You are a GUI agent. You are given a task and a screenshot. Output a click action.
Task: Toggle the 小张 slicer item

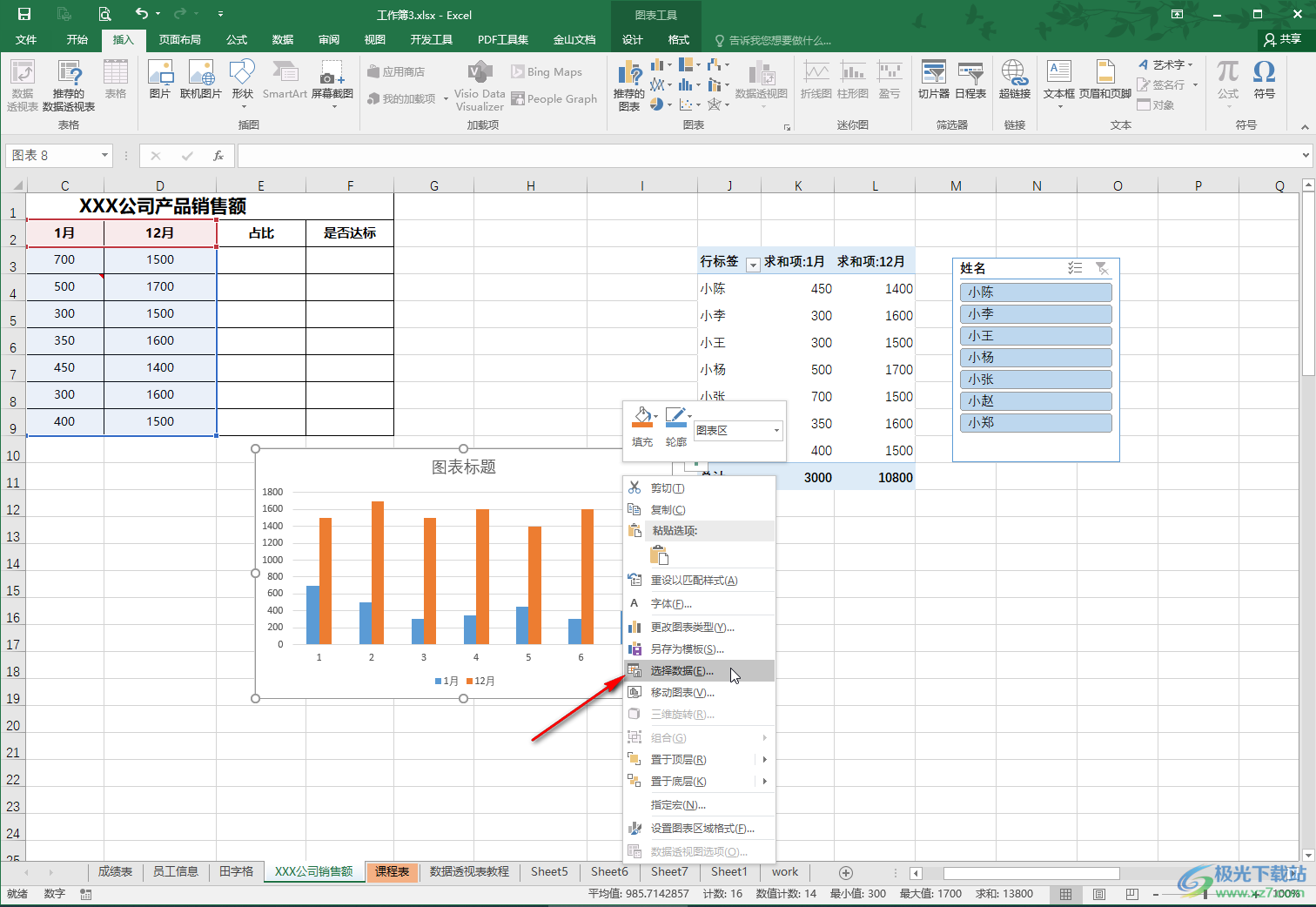[x=1036, y=380]
